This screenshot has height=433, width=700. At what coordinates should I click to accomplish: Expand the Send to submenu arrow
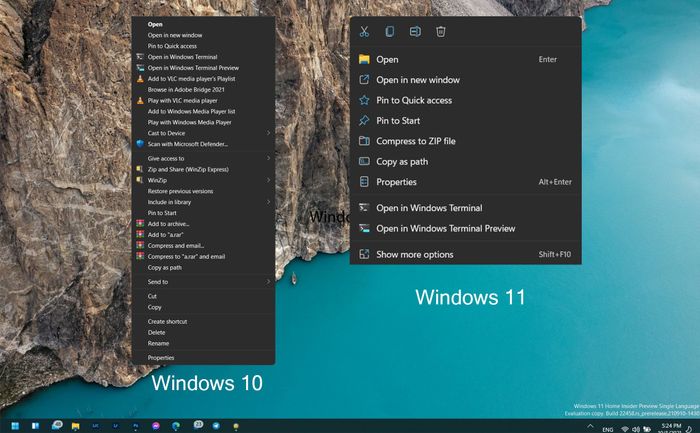(268, 282)
